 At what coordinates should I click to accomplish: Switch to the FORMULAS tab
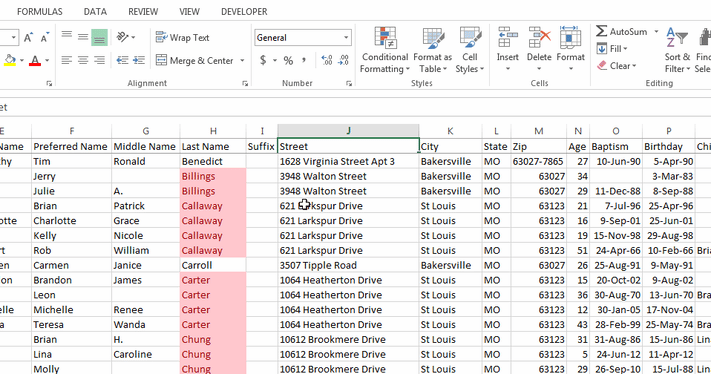(40, 12)
